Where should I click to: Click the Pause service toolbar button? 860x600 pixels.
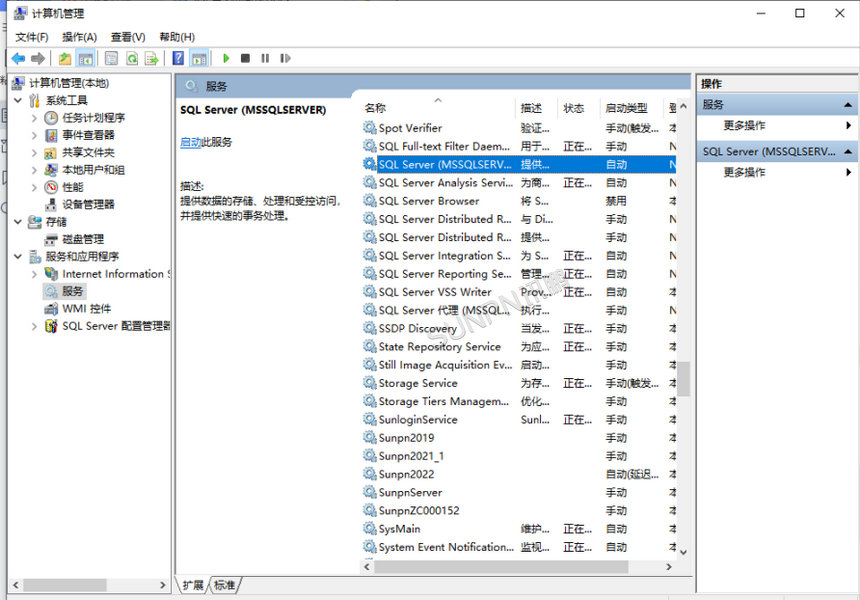[265, 58]
